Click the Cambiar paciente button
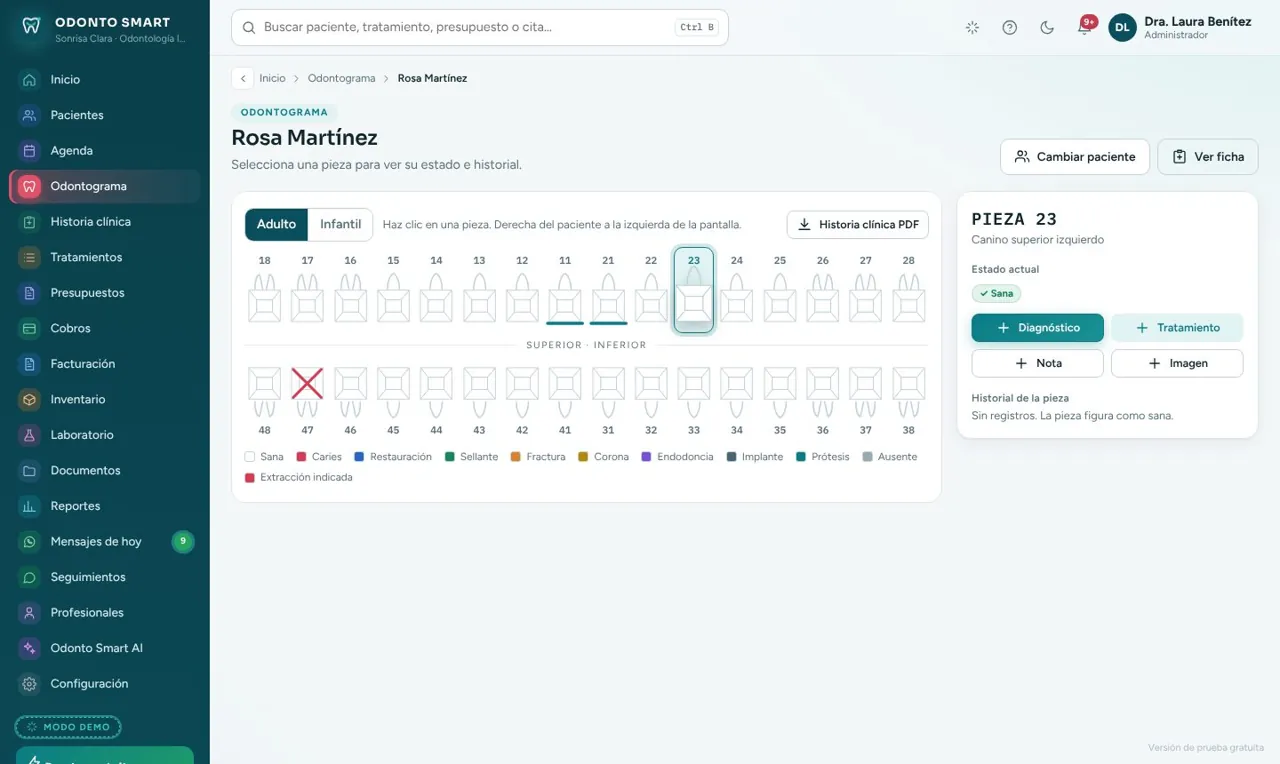1280x764 pixels. (x=1075, y=157)
